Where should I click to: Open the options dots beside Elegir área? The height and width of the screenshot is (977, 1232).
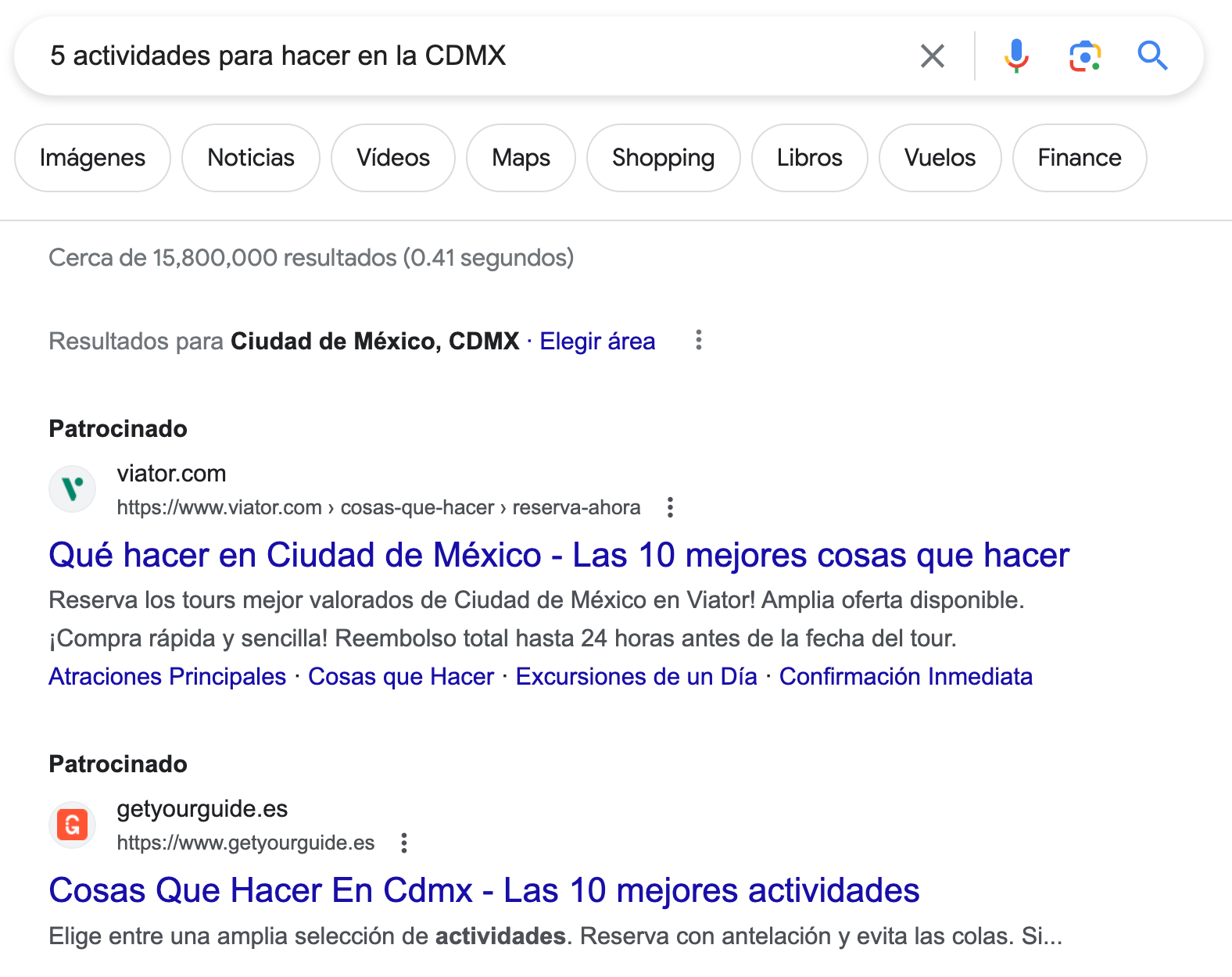coord(699,340)
